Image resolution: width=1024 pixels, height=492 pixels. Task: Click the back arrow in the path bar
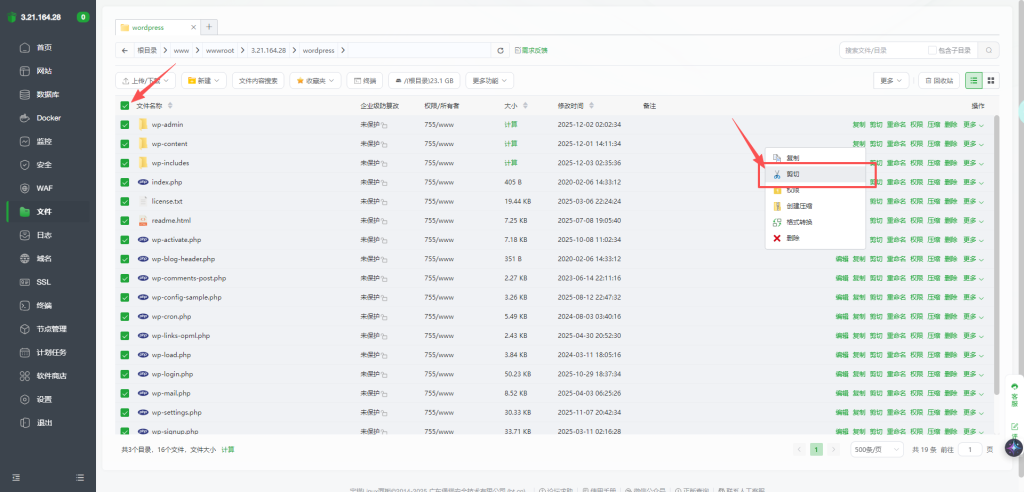pos(125,50)
